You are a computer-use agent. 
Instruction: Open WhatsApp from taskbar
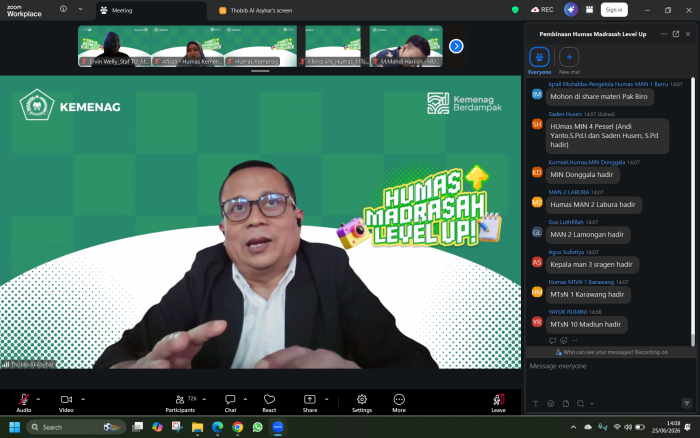click(258, 427)
